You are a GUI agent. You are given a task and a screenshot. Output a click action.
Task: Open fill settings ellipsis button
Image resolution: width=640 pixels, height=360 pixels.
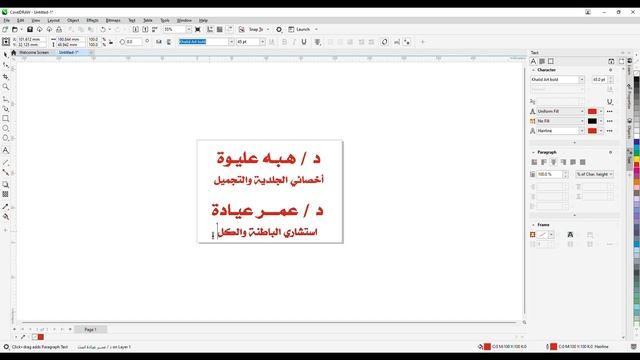pos(609,111)
